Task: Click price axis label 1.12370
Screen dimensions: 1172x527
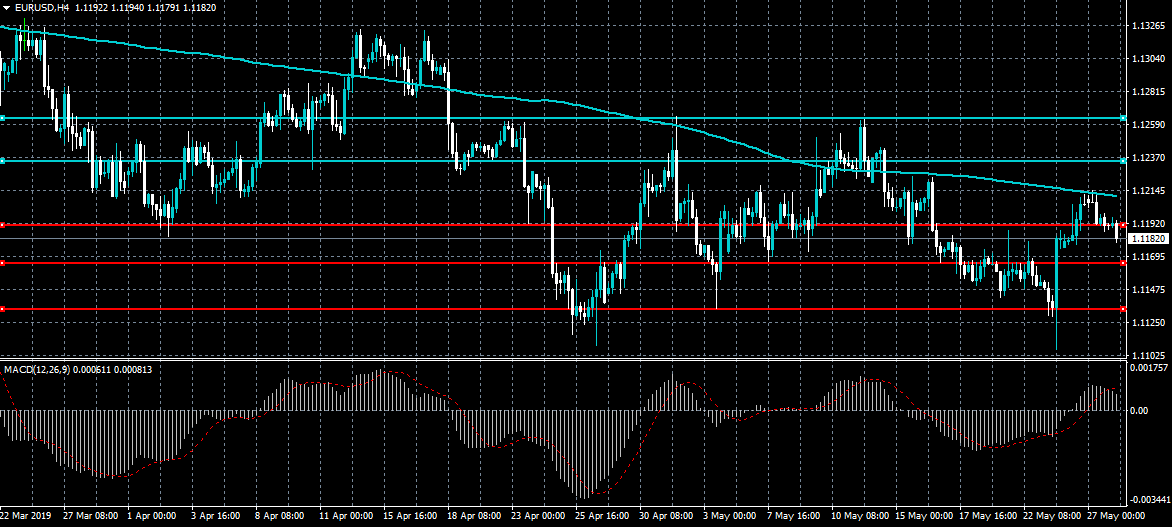Action: pyautogui.click(x=1147, y=157)
